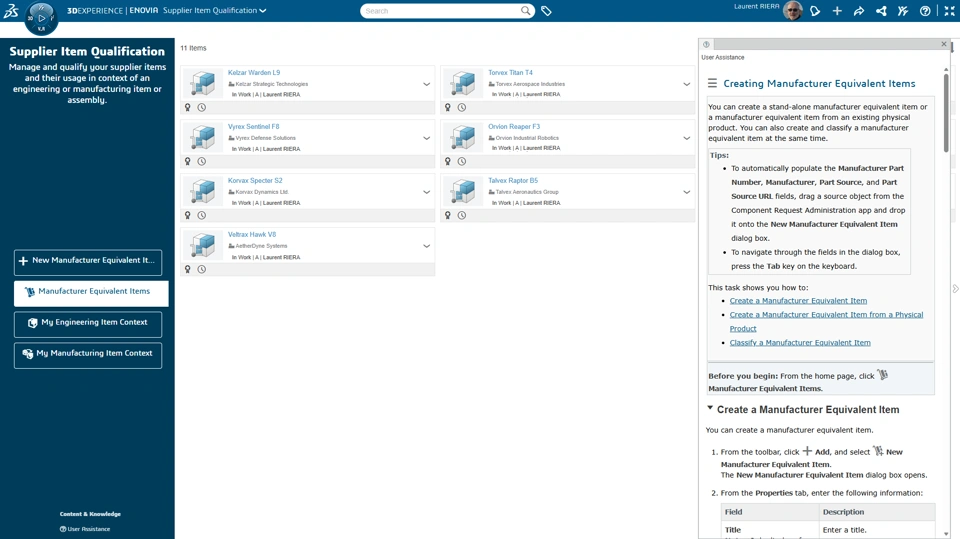Click clock icon under Orvion Reaper F3

(462, 161)
